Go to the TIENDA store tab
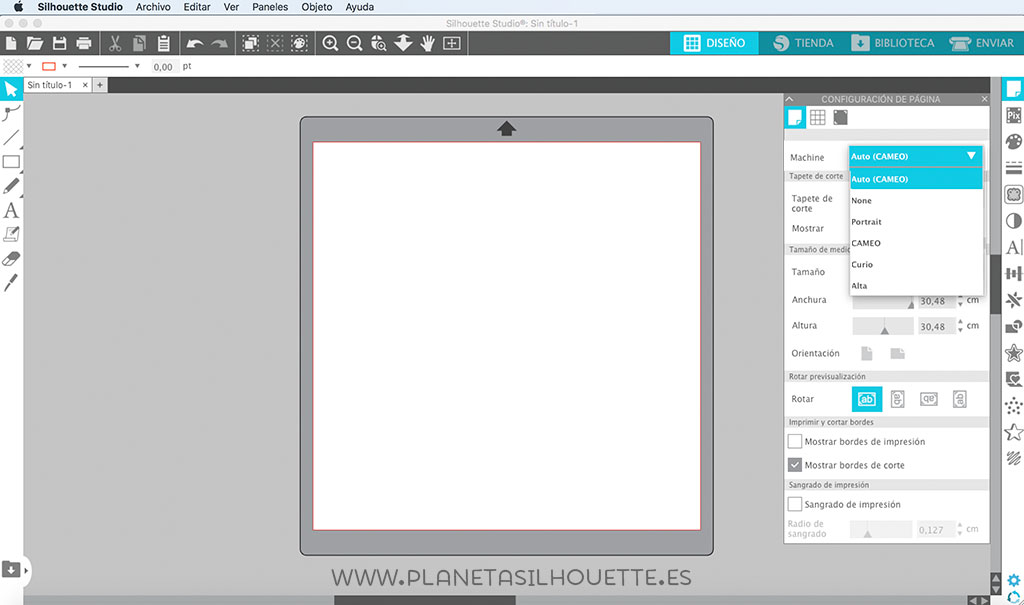1024x605 pixels. pos(803,43)
